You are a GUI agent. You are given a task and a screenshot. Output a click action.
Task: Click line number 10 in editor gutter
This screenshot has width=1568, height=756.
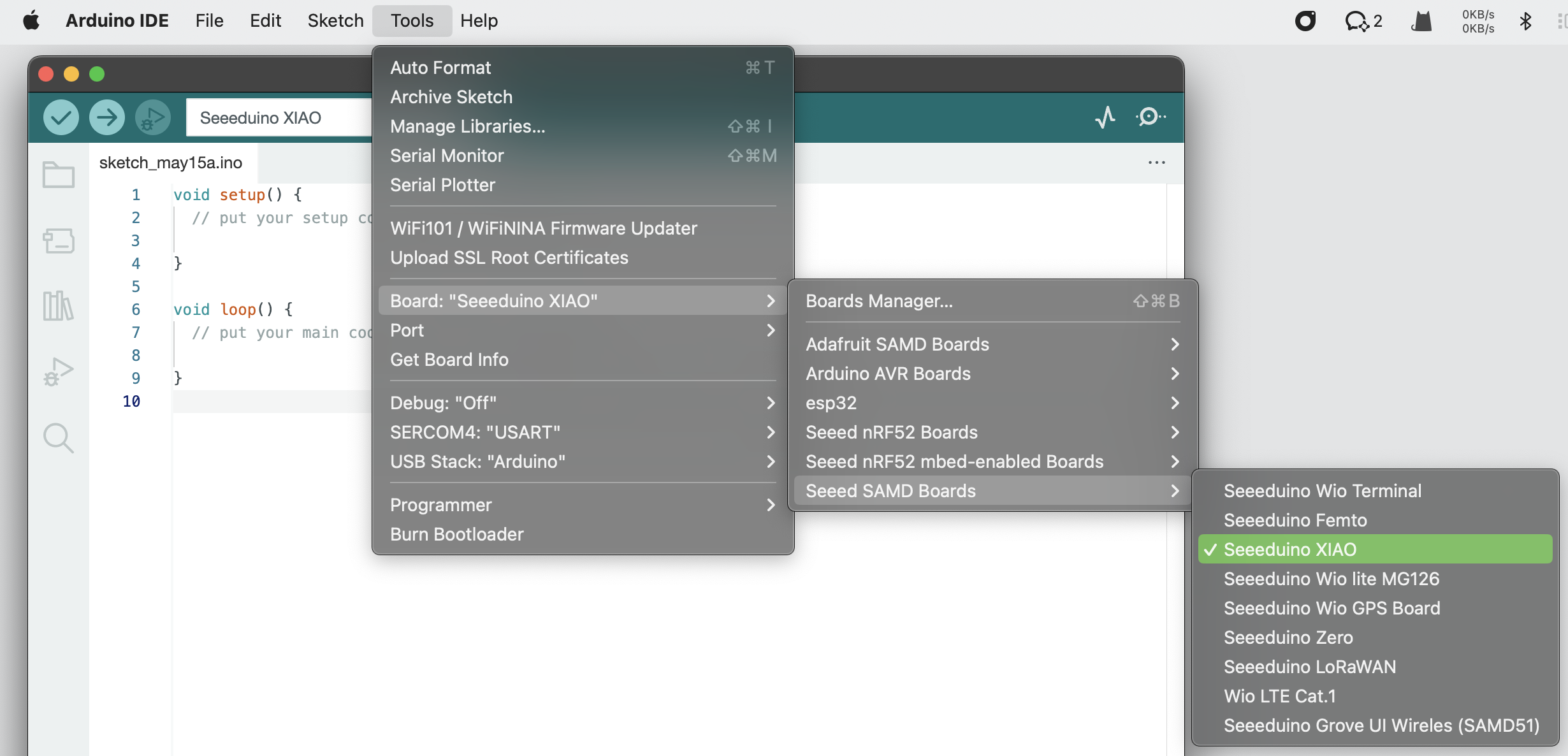coord(131,401)
